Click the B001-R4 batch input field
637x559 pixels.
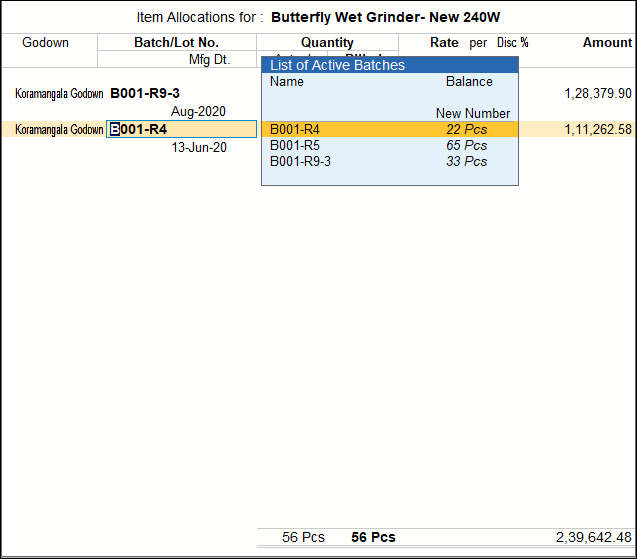(181, 129)
